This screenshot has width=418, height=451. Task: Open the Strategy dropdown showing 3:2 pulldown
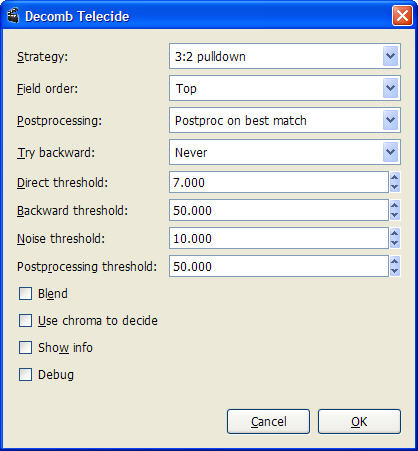coord(285,56)
